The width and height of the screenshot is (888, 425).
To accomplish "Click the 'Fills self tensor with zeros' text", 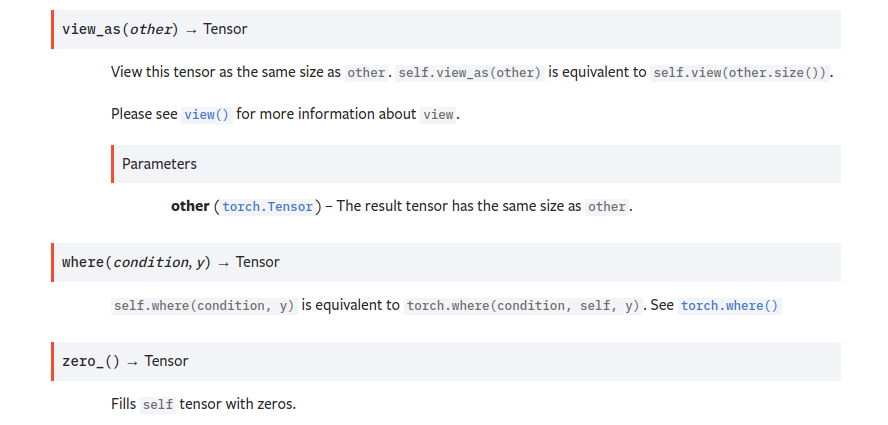I will 204,405.
